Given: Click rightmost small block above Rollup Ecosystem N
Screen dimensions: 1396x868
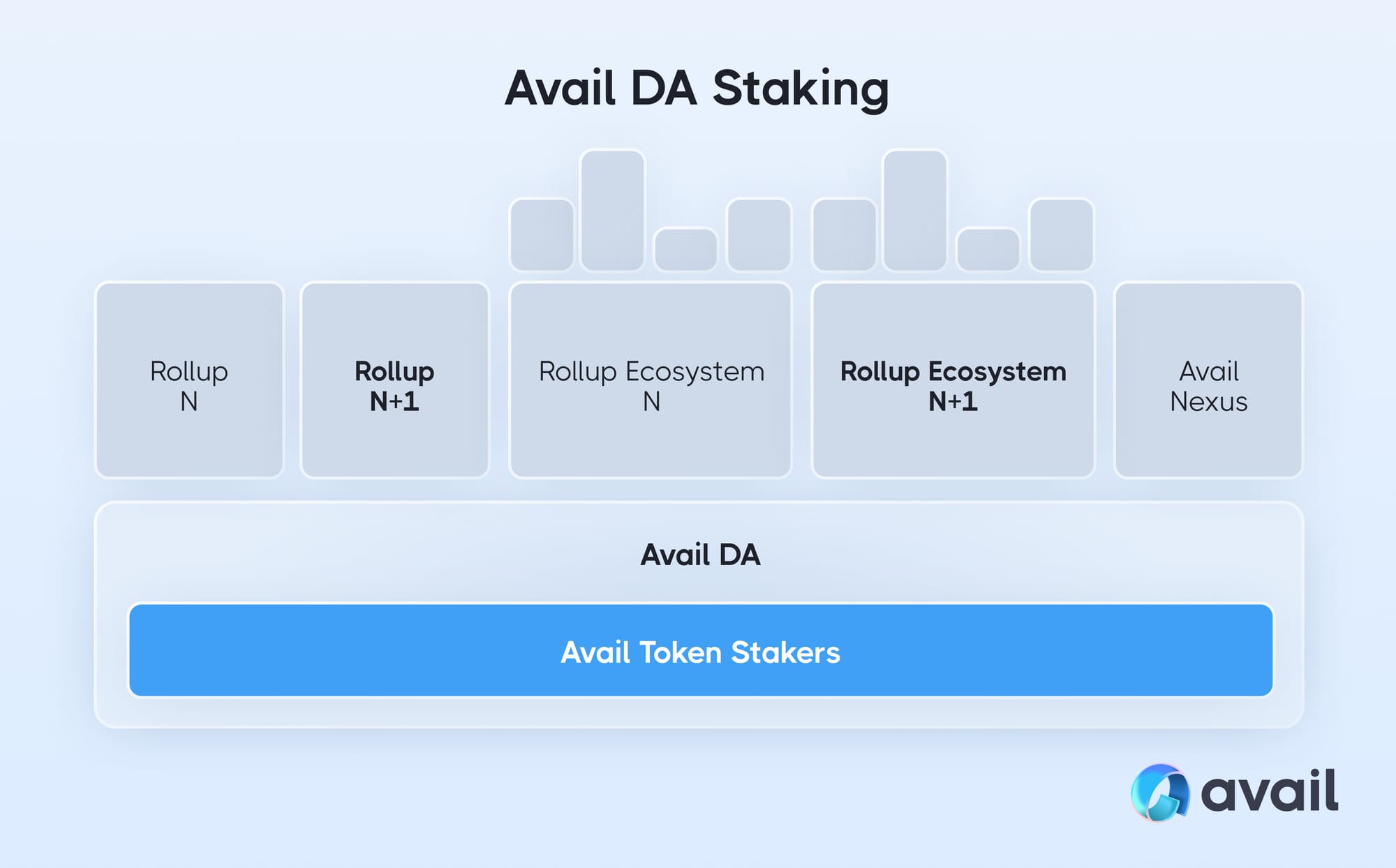Looking at the screenshot, I should point(759,234).
